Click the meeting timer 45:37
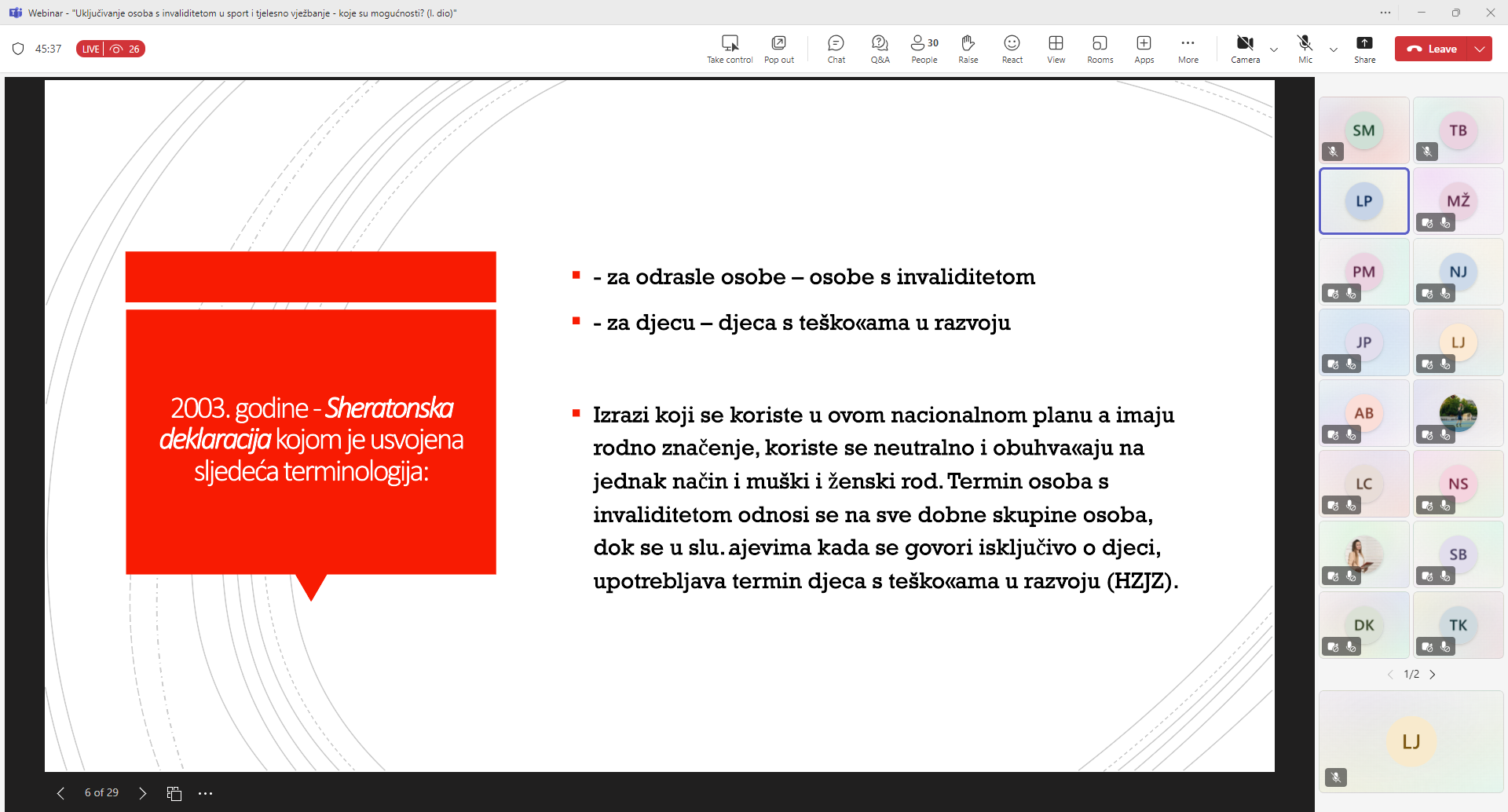The width and height of the screenshot is (1508, 812). click(x=48, y=49)
